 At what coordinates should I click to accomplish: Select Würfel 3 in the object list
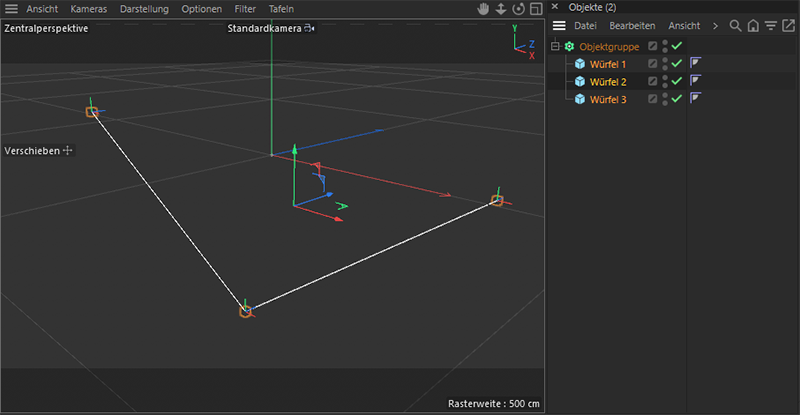tap(608, 99)
